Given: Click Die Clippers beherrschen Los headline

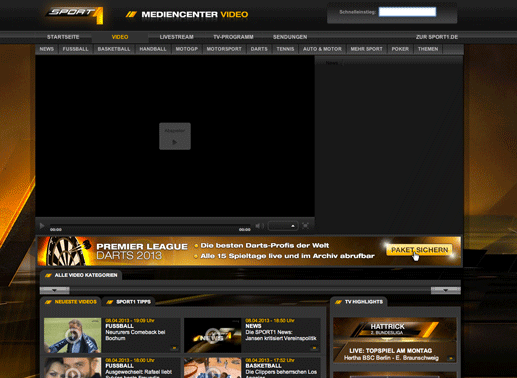Looking at the screenshot, I should click(x=281, y=372).
